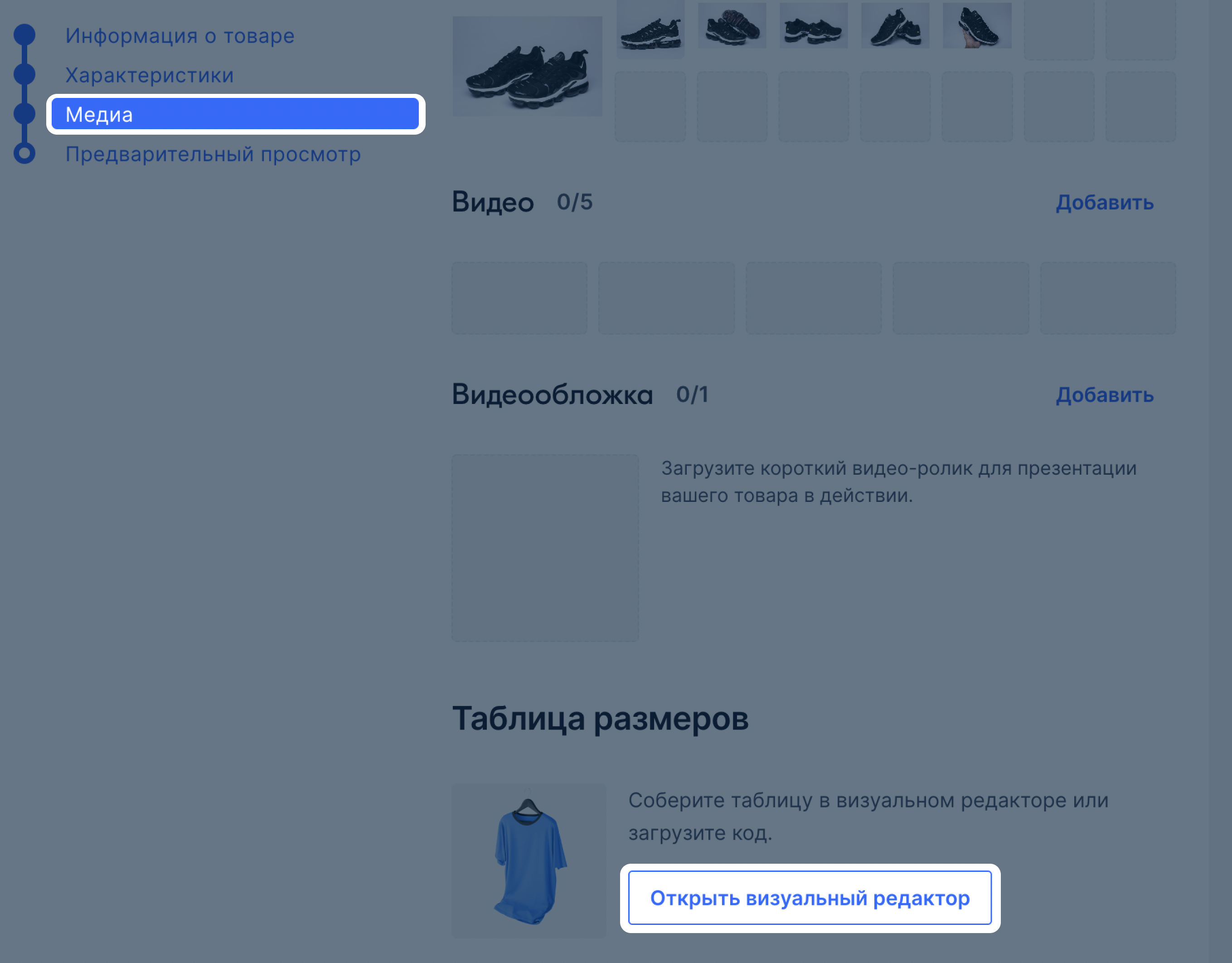
Task: Open Предварительный просмотр
Action: point(213,153)
